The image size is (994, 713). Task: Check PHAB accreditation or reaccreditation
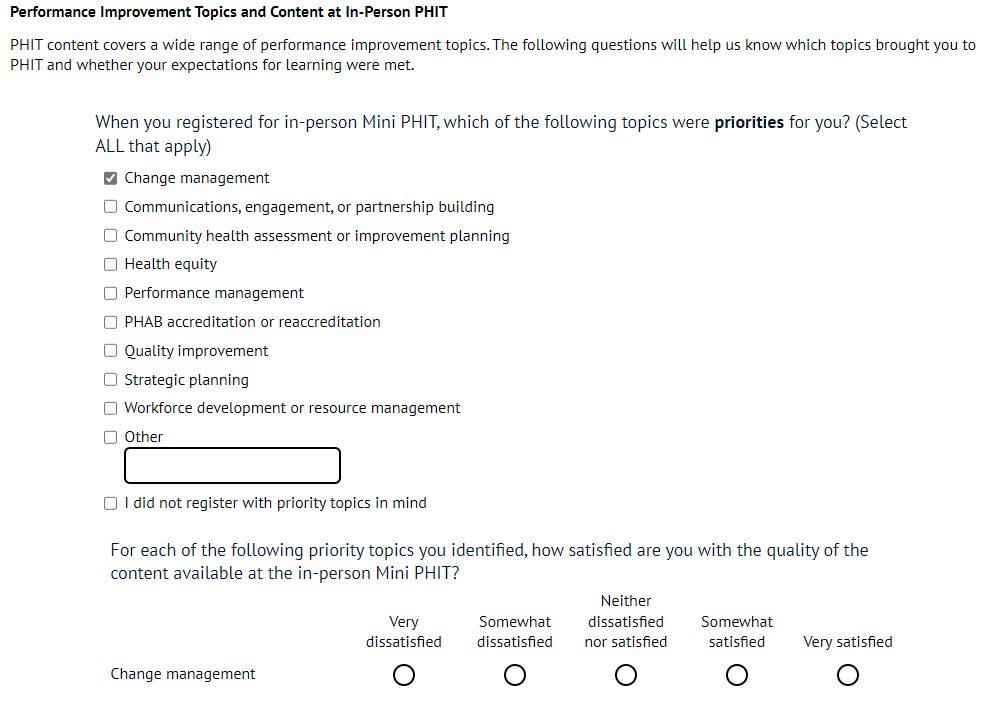pyautogui.click(x=111, y=322)
